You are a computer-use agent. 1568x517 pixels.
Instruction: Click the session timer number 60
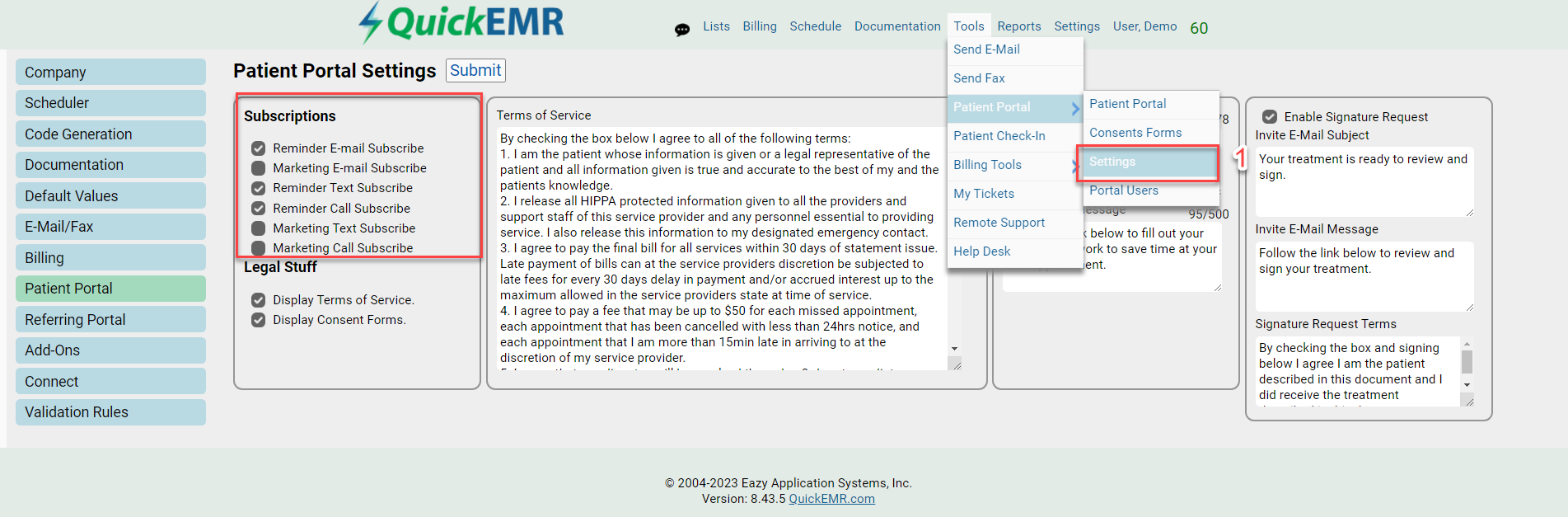click(1199, 28)
